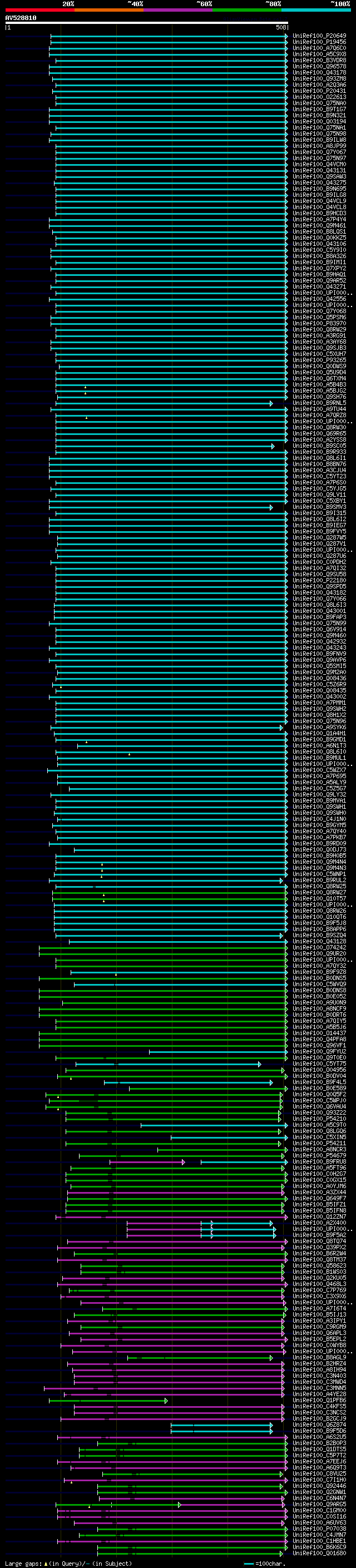The height and width of the screenshot is (1568, 356).
Task: Select the UniRef100_Q0KKZ5 label
Action: point(319,238)
